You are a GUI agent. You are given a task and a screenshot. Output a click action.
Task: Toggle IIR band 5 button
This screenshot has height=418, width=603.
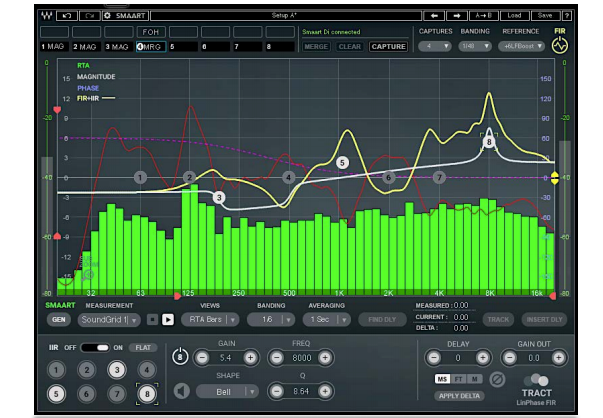click(x=56, y=394)
